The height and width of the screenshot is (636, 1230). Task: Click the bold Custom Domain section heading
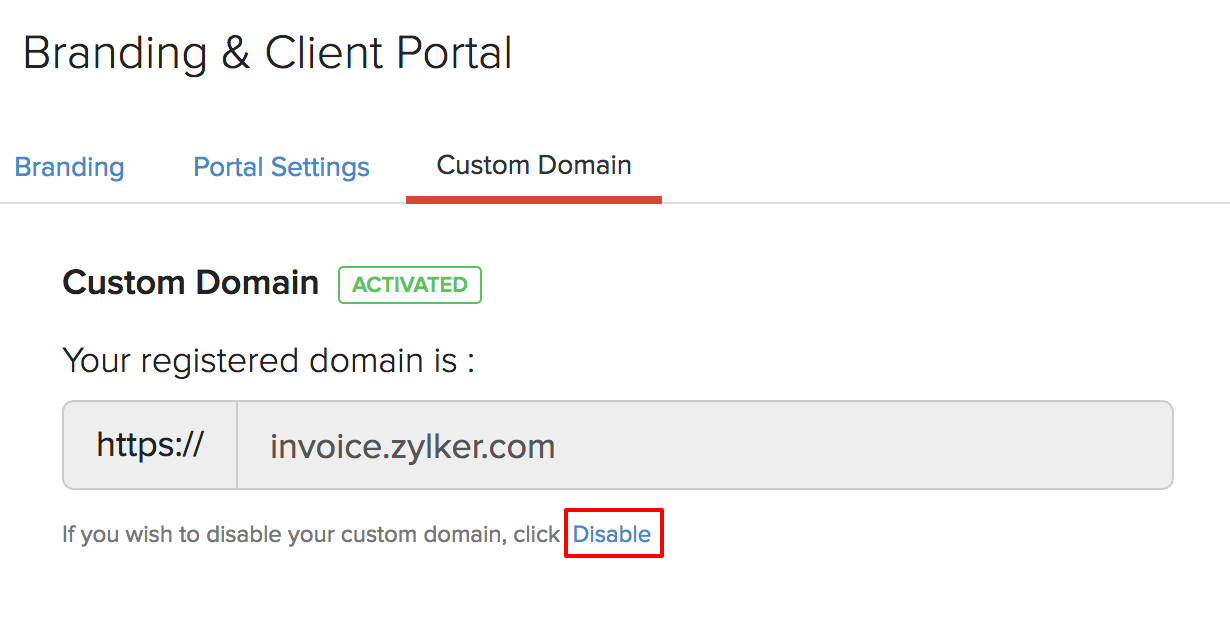(x=190, y=283)
